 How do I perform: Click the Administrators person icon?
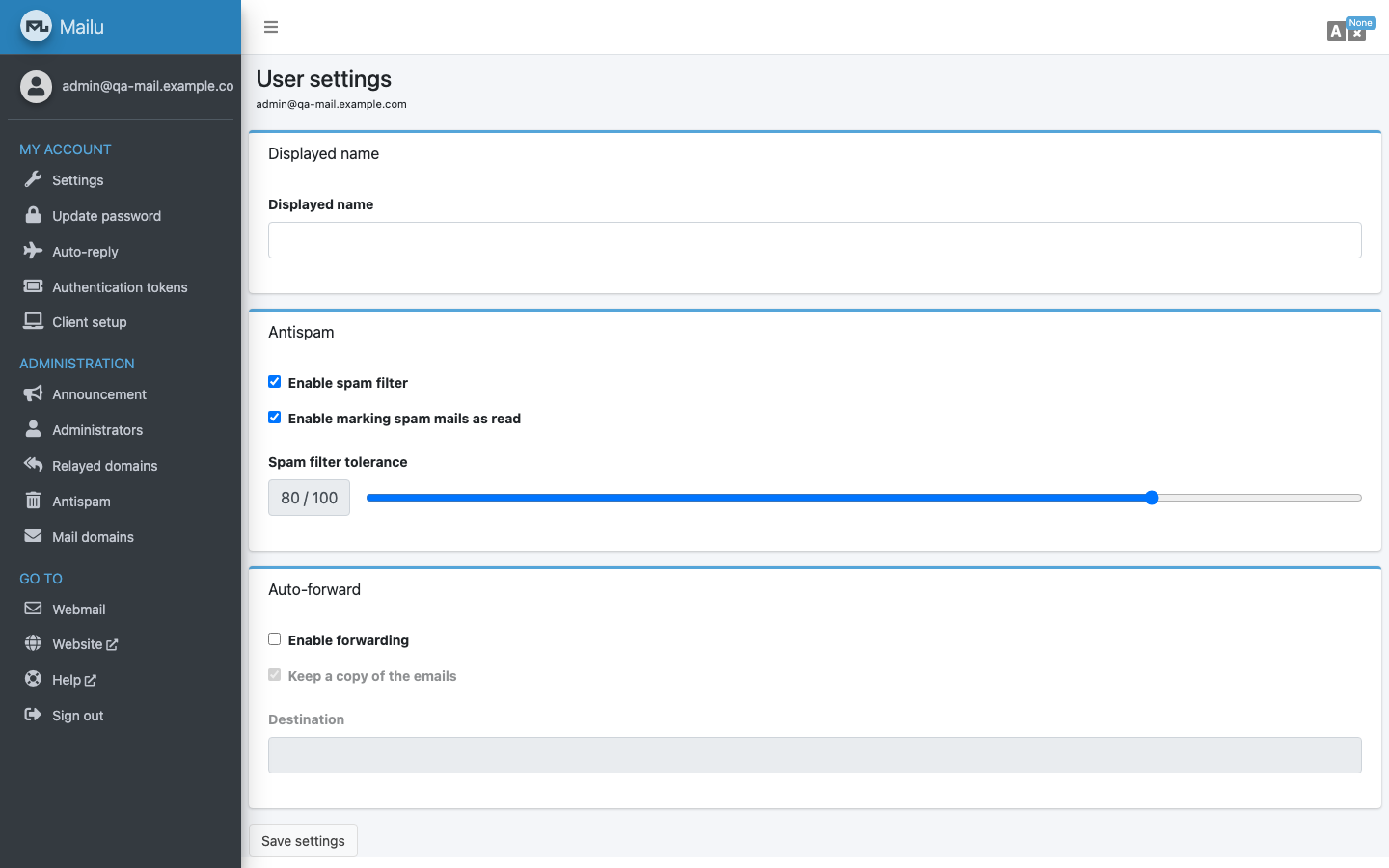pyautogui.click(x=33, y=429)
